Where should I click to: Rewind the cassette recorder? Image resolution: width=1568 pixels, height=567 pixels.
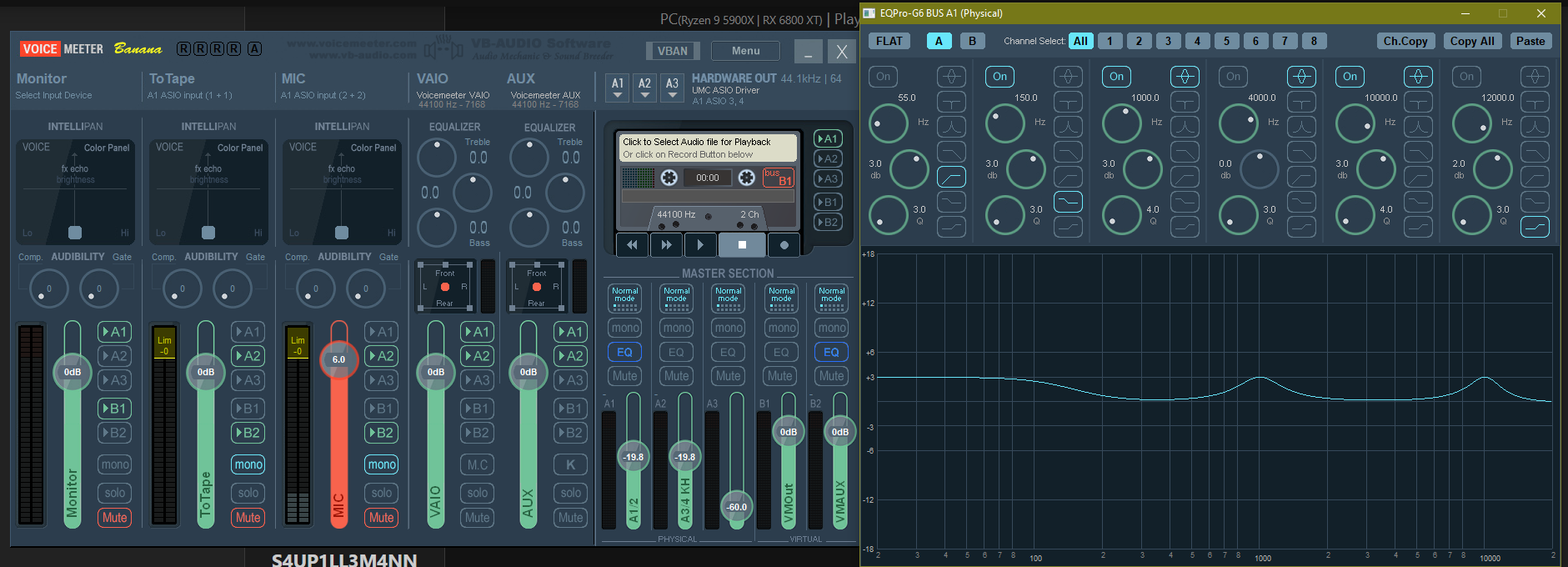point(632,244)
